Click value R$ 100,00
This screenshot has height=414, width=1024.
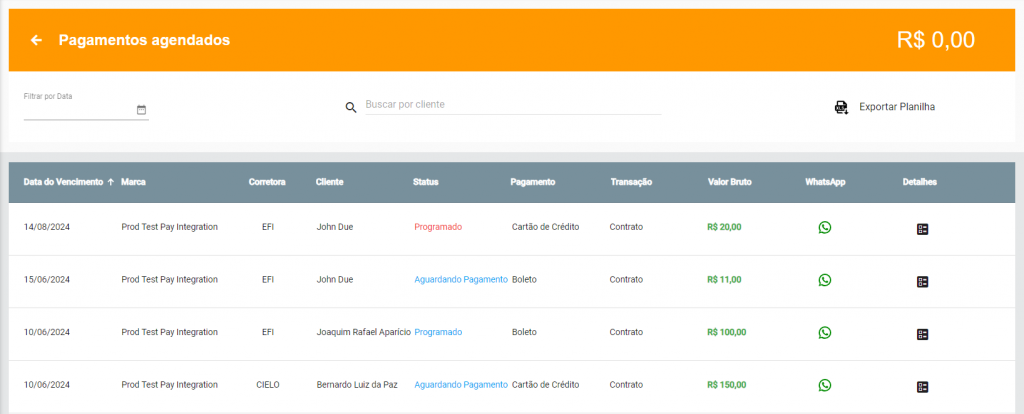pos(726,332)
